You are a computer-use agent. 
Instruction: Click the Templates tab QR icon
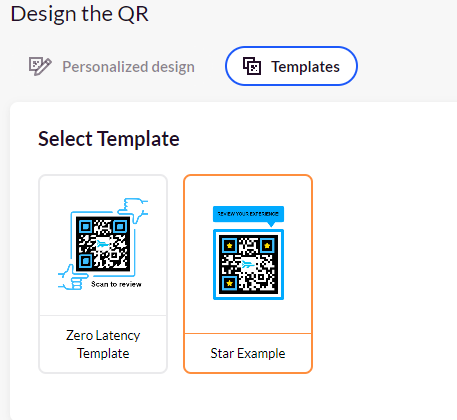click(x=252, y=66)
